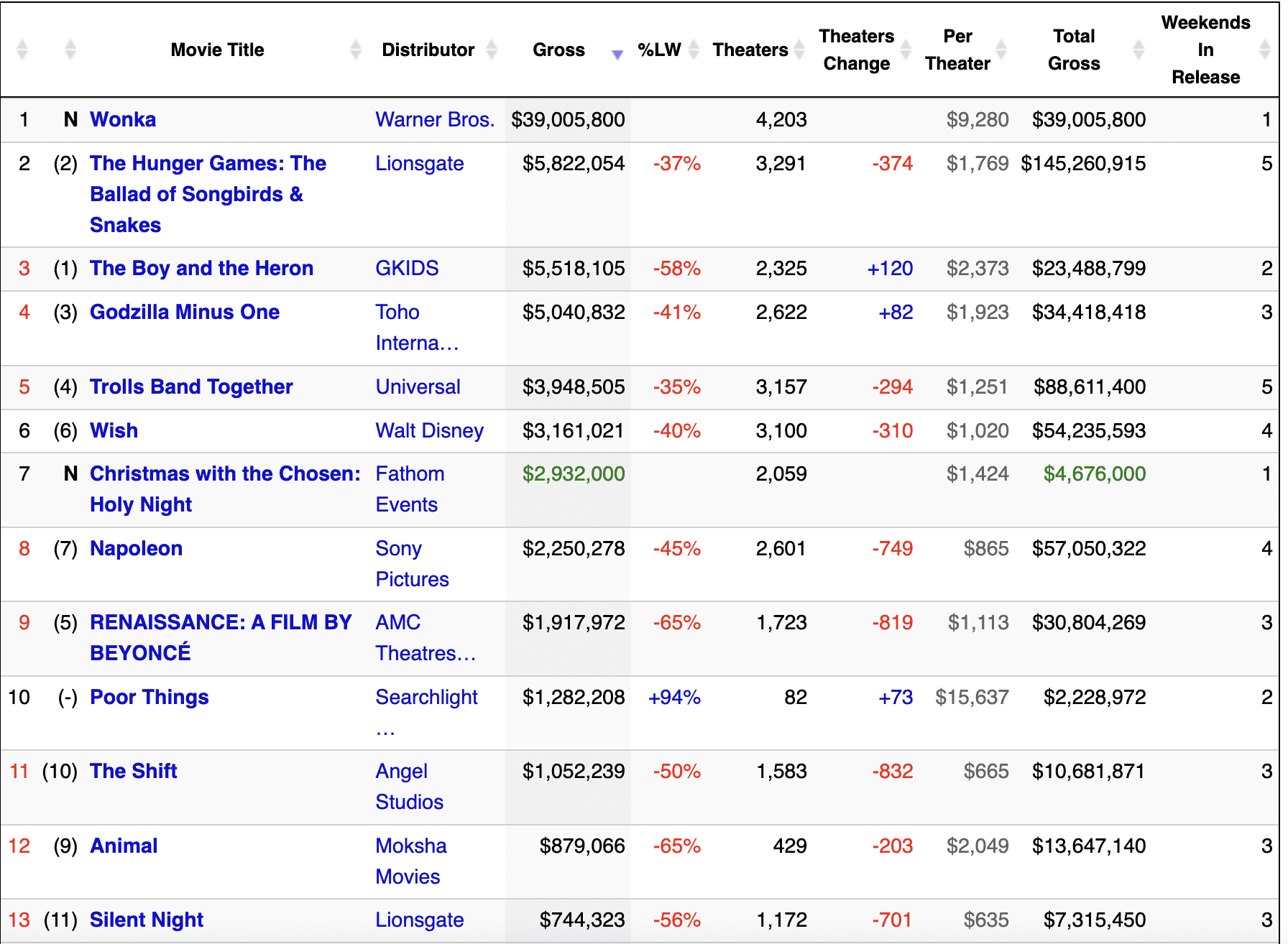Open Godzilla Minus One link
Viewport: 1288px width, 944px height.
click(185, 312)
